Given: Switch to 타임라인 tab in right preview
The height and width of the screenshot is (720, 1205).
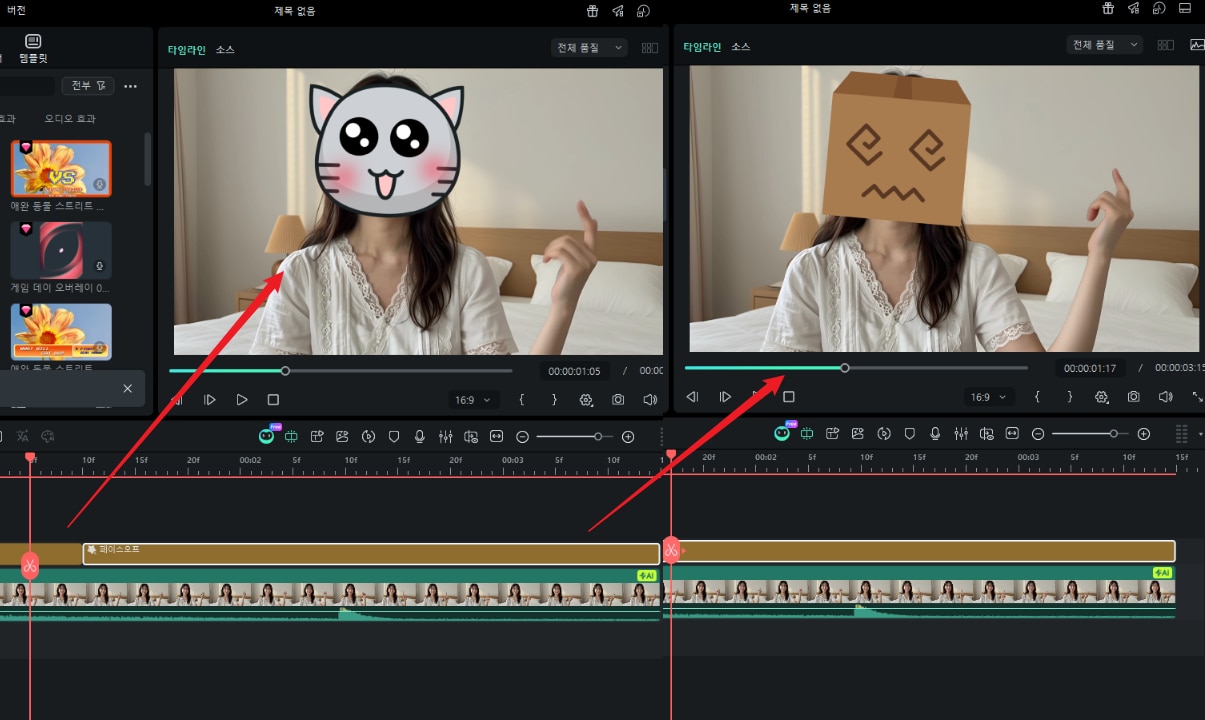Looking at the screenshot, I should [x=702, y=47].
